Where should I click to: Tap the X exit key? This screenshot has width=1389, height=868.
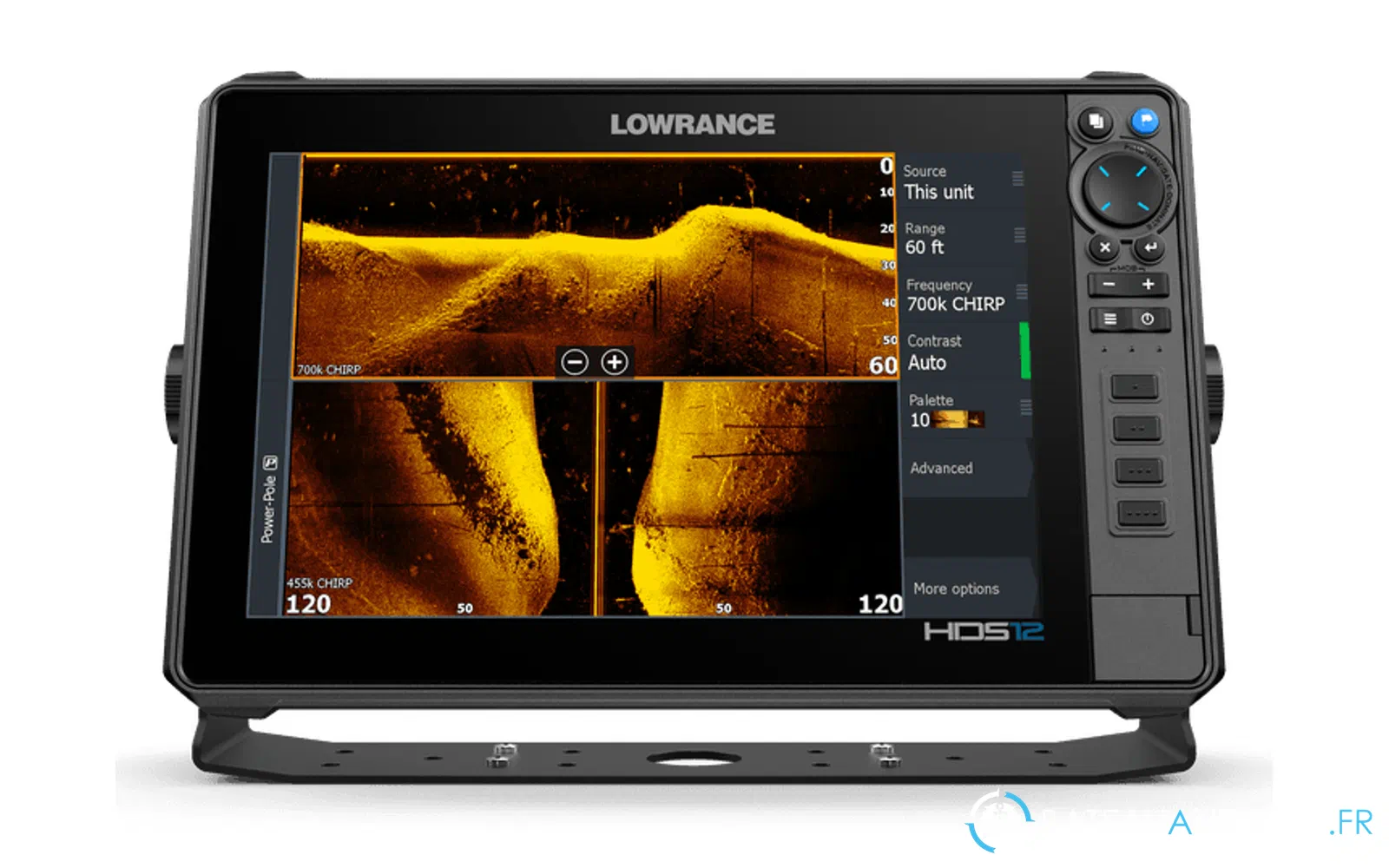[1104, 247]
